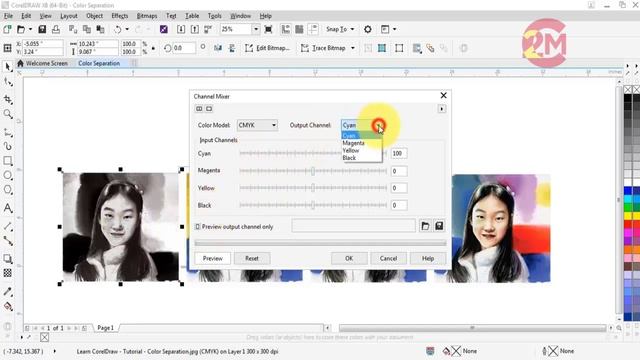The height and width of the screenshot is (360, 640).
Task: Select the Ellipse tool
Action: pyautogui.click(x=8, y=175)
